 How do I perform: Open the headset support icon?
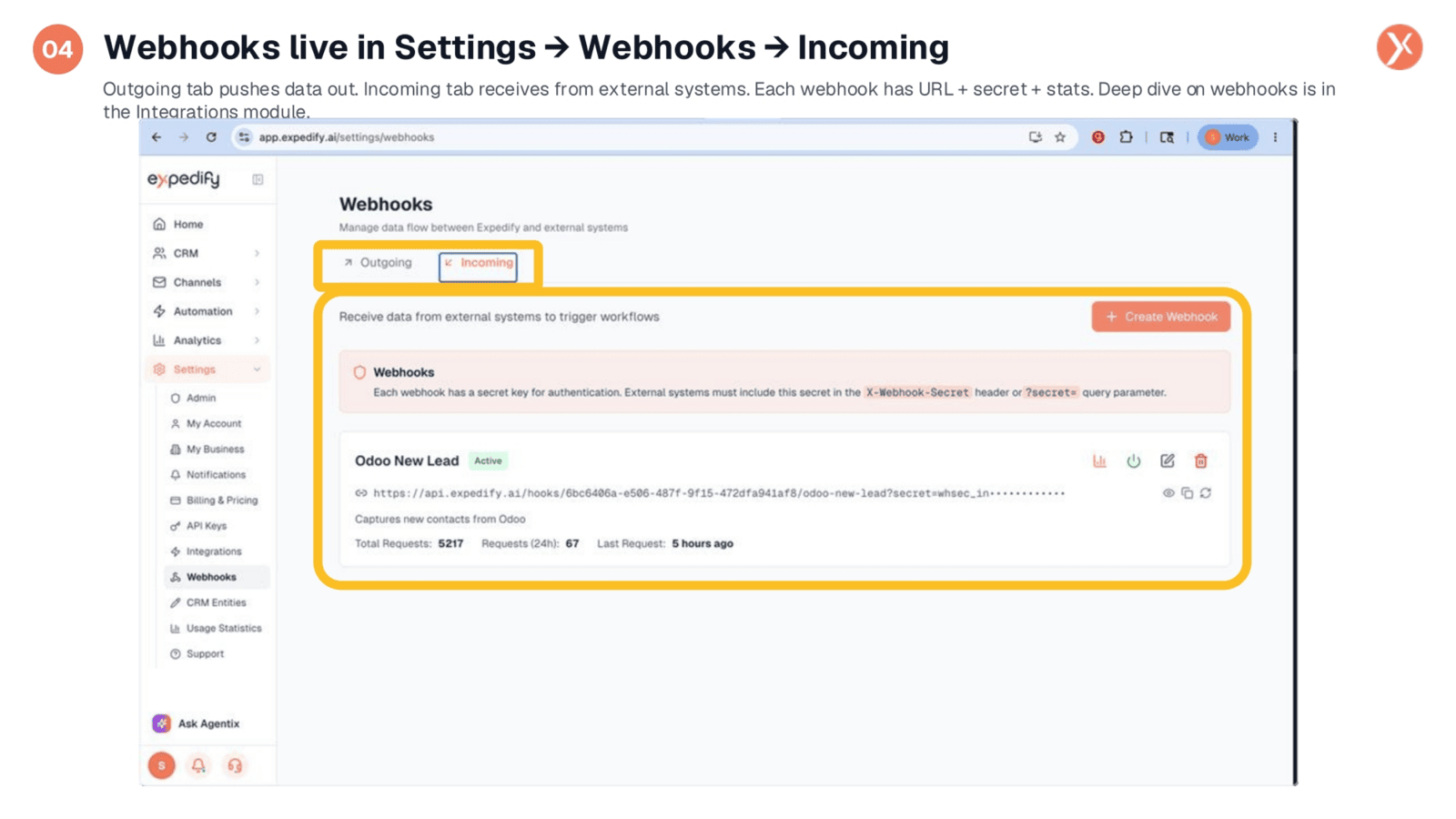[235, 765]
